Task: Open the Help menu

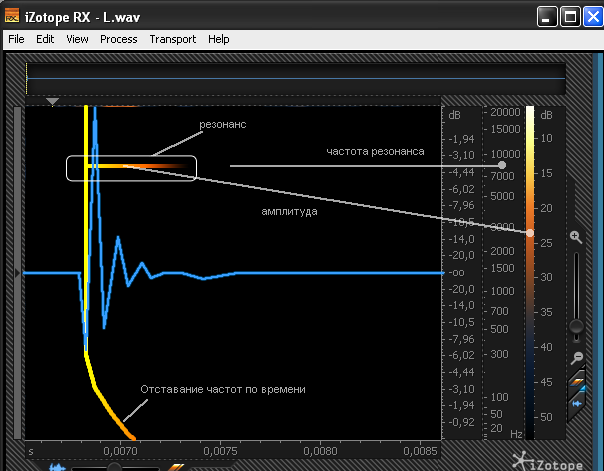Action: click(219, 39)
